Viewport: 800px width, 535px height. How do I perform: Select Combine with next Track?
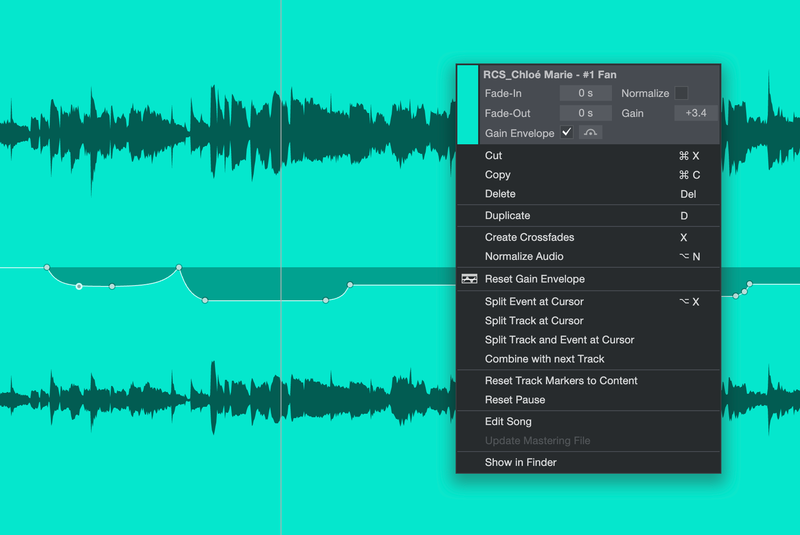(544, 359)
